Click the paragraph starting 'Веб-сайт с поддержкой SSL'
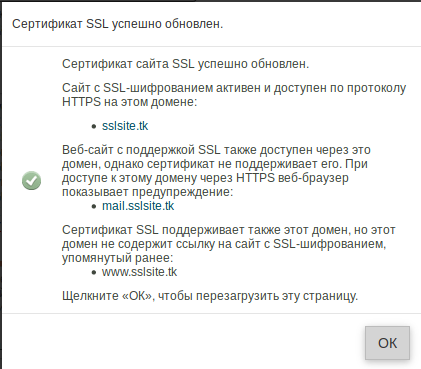Screen dimensions: 421x369 click(x=216, y=171)
